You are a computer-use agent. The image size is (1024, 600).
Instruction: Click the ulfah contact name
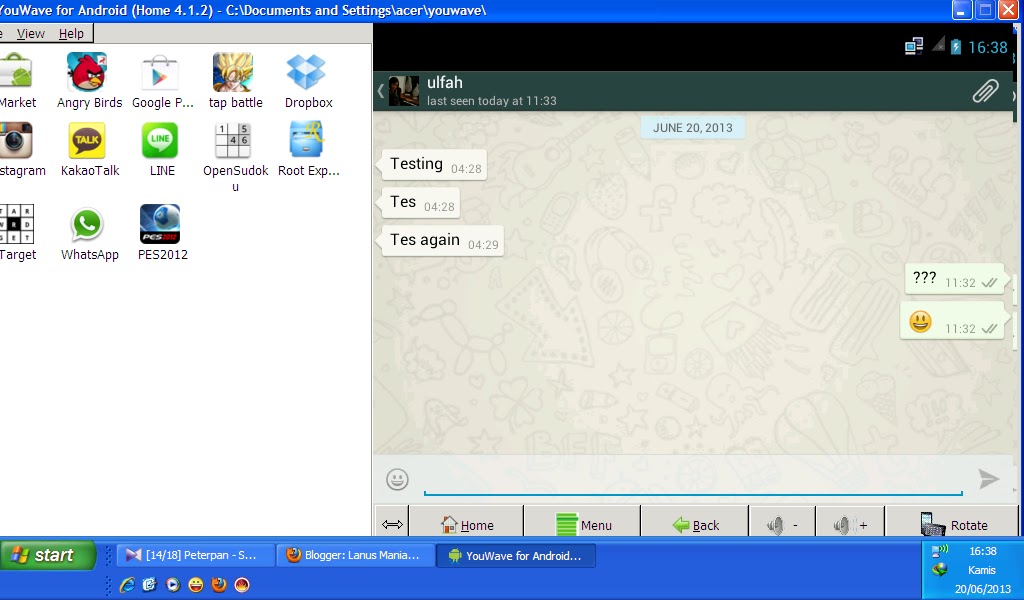click(445, 82)
